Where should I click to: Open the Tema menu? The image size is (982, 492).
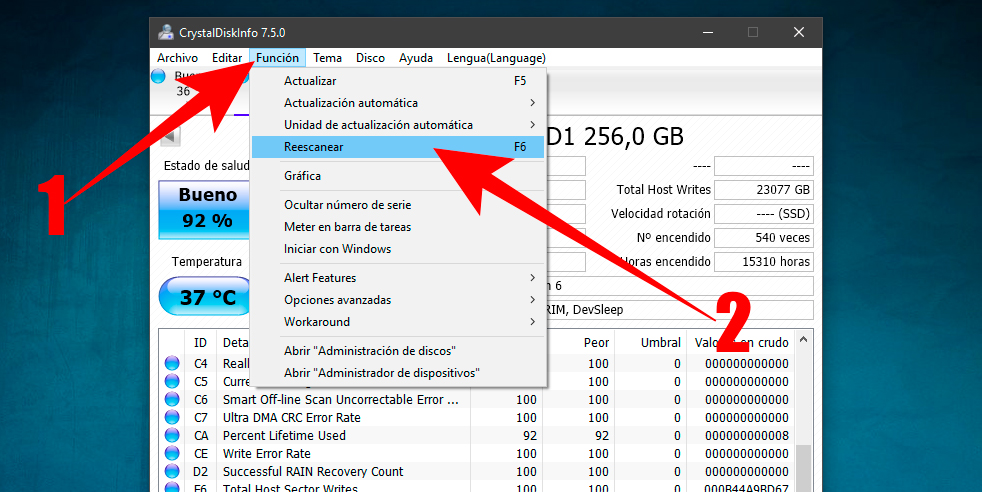[x=328, y=58]
